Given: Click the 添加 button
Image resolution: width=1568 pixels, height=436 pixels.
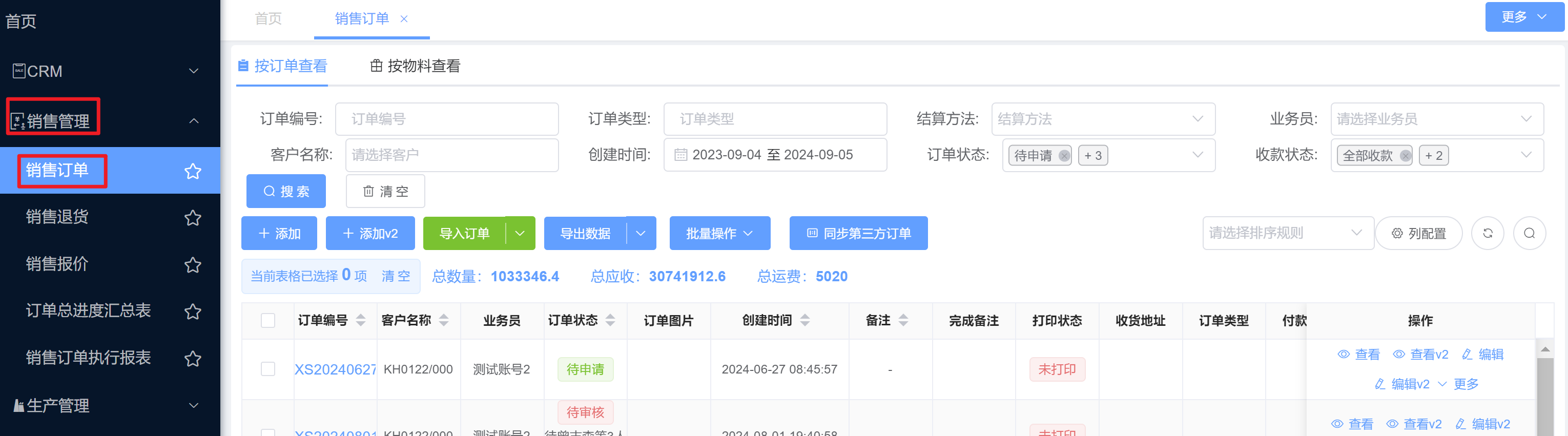Looking at the screenshot, I should pyautogui.click(x=279, y=233).
